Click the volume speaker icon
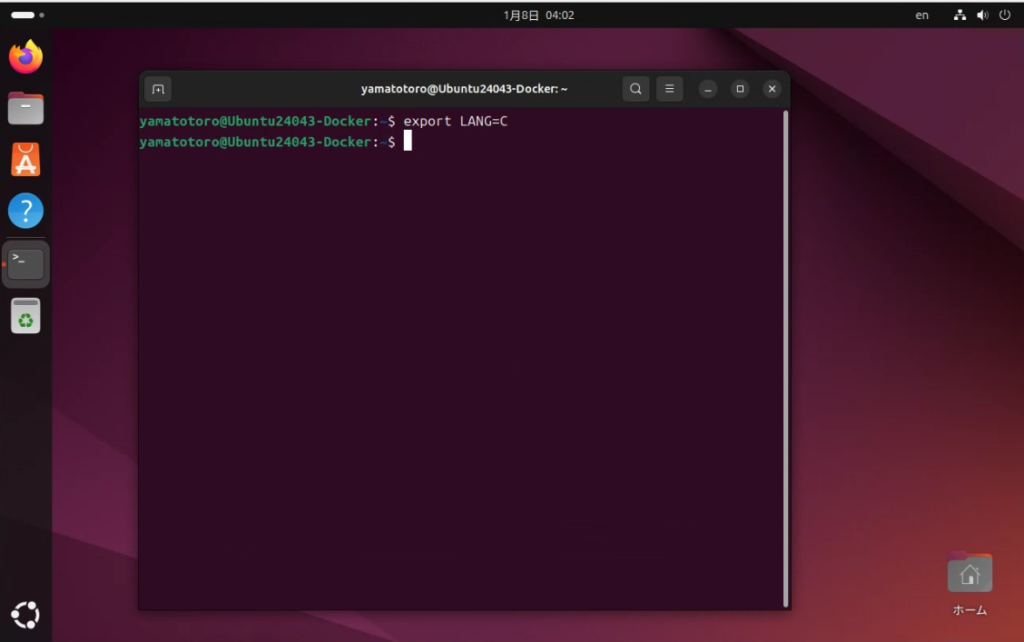 coord(982,15)
